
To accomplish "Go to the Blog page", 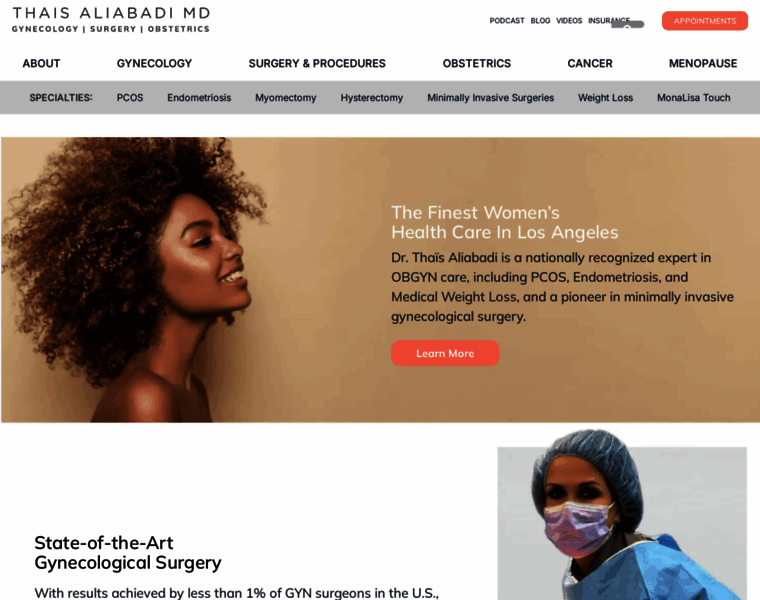I will tap(540, 20).
